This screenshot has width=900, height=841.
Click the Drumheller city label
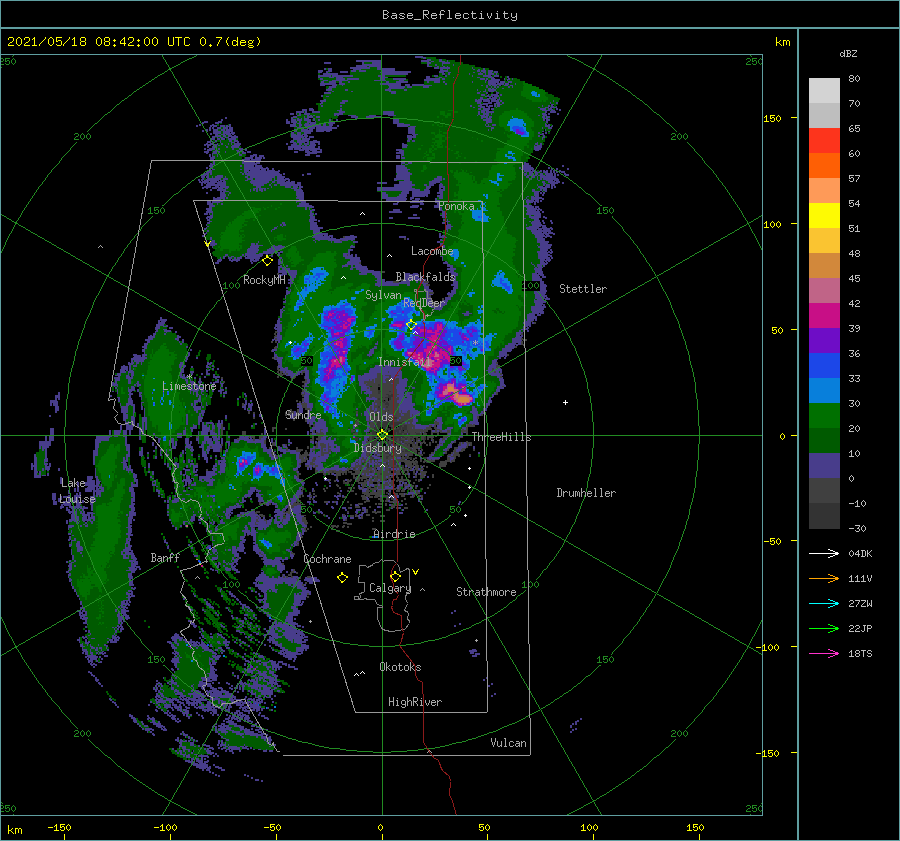(586, 493)
